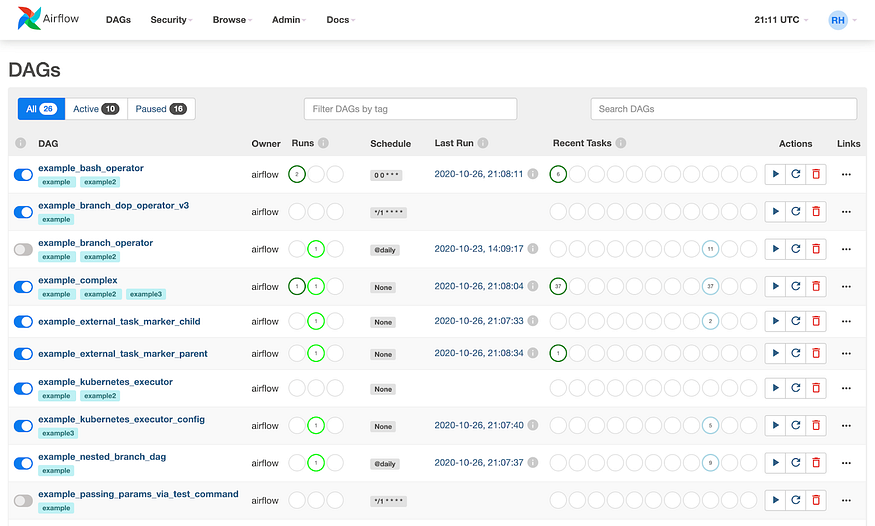
Task: Click the Owner column header
Action: pyautogui.click(x=266, y=143)
